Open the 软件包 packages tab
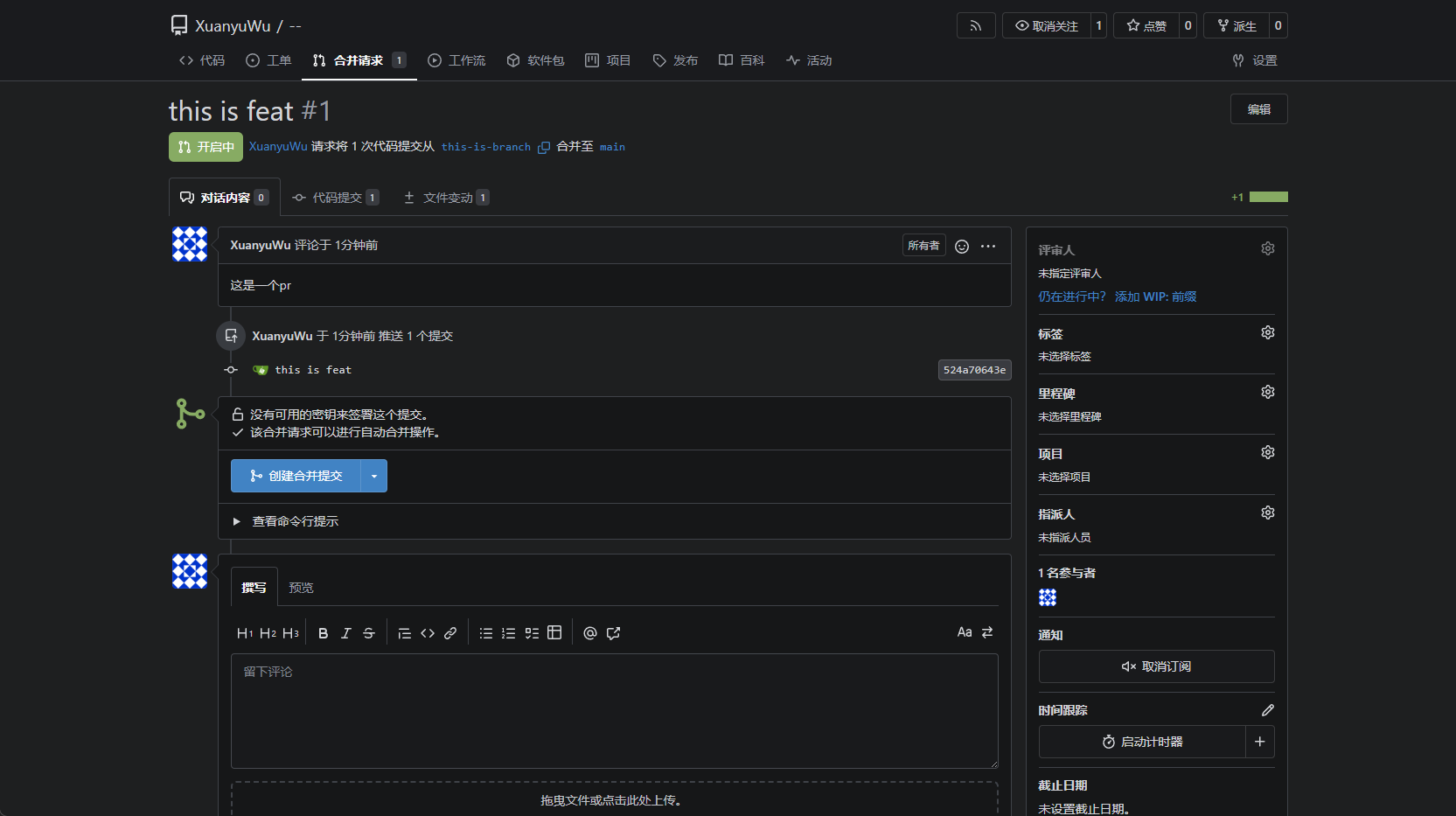The image size is (1456, 816). 535,60
